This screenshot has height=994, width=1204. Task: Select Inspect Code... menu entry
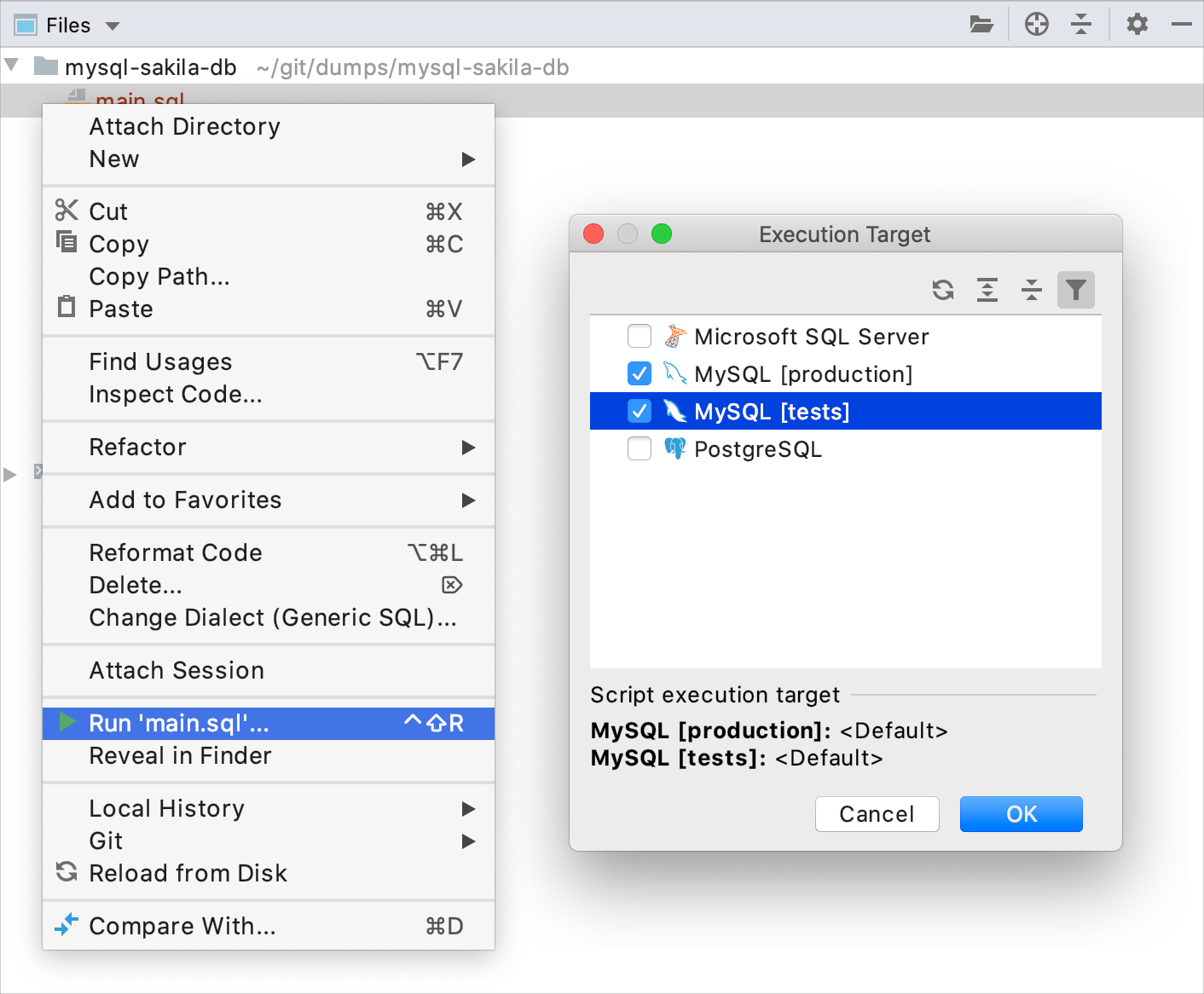[269, 394]
